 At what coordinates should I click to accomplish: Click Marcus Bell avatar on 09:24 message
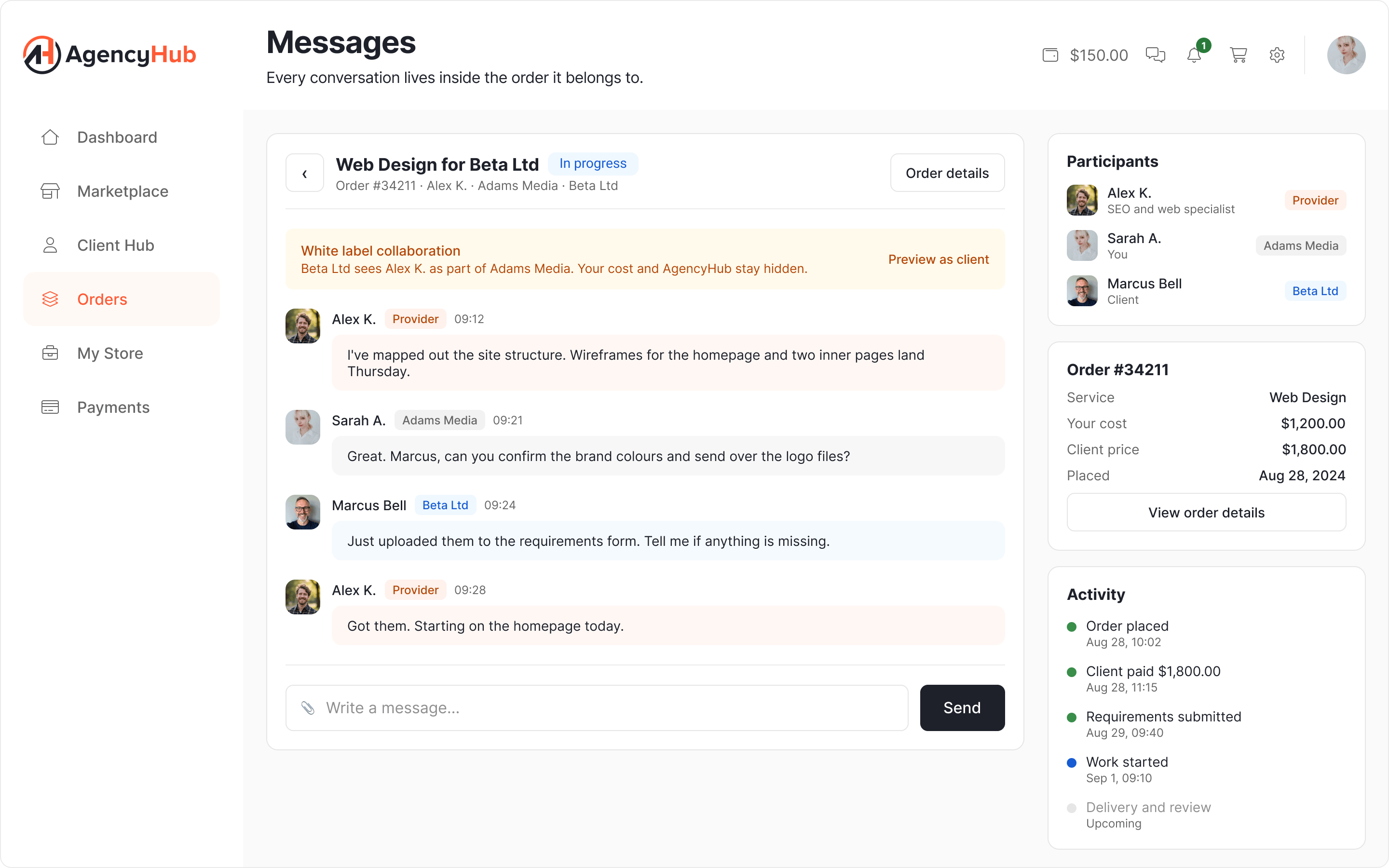pos(302,512)
